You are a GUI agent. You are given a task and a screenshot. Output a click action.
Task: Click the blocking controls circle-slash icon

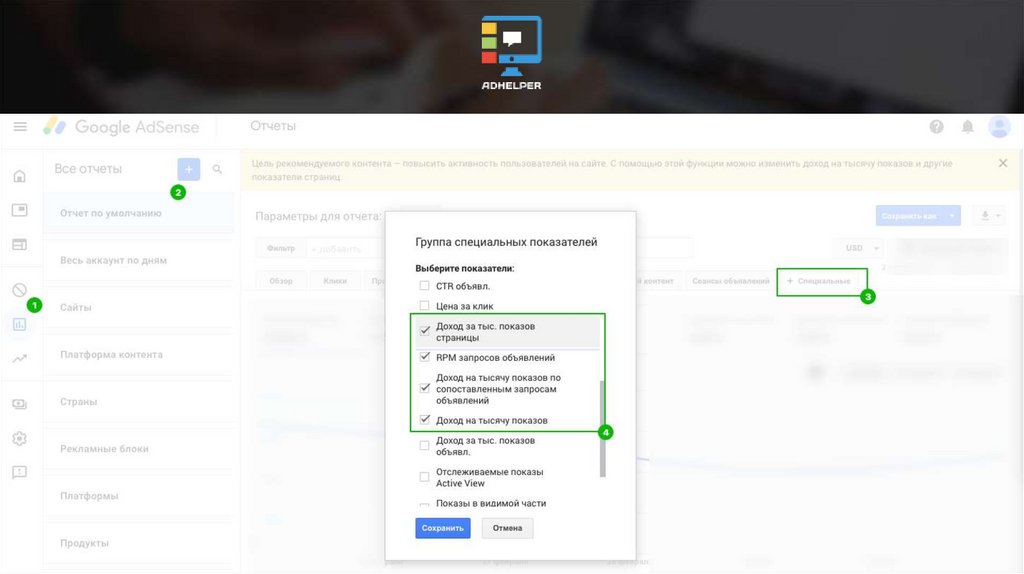[20, 290]
